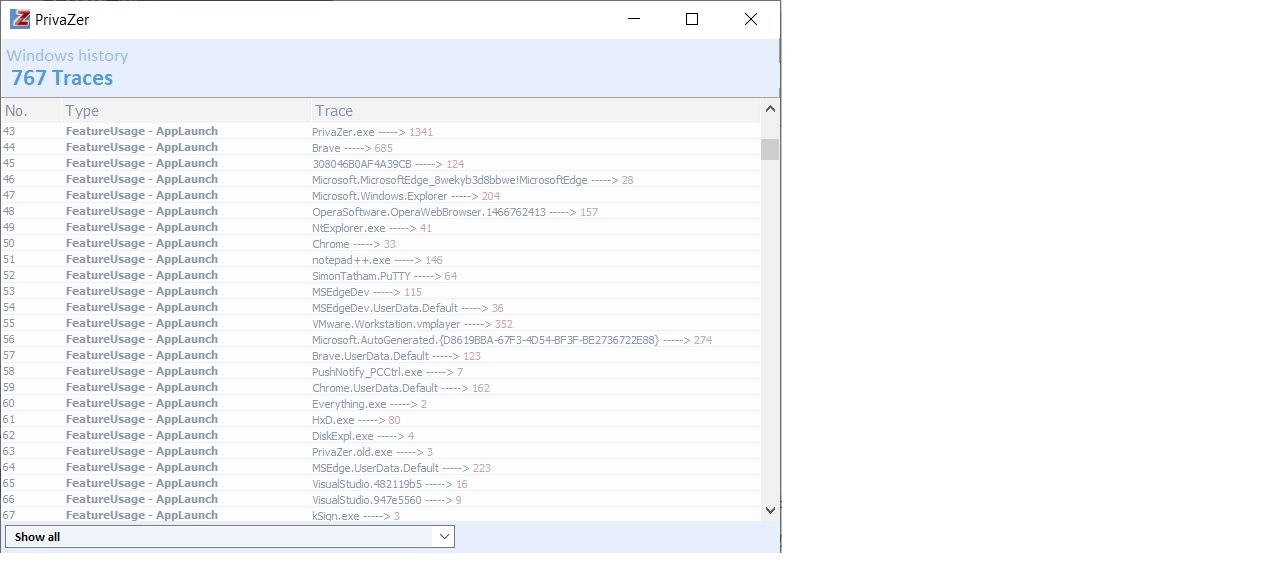Screen dimensions: 1263x564
Task: Select the Microsoft.Windows.Explorer trace entry
Action: click(x=405, y=196)
